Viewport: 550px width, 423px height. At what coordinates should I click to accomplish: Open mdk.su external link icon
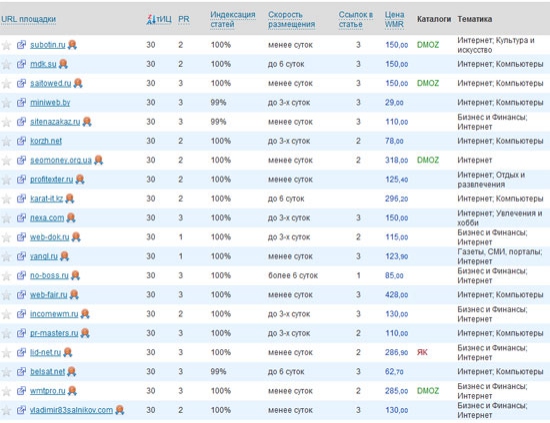[x=21, y=64]
